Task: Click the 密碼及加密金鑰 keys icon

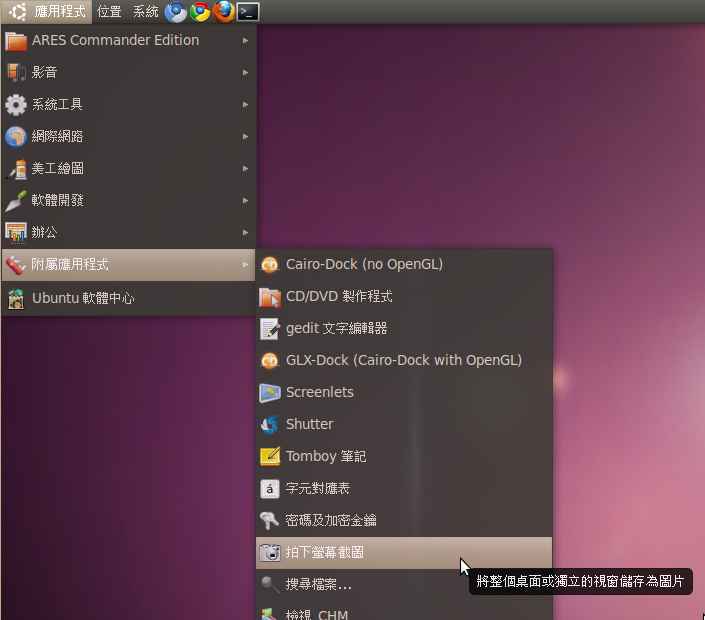Action: 270,521
